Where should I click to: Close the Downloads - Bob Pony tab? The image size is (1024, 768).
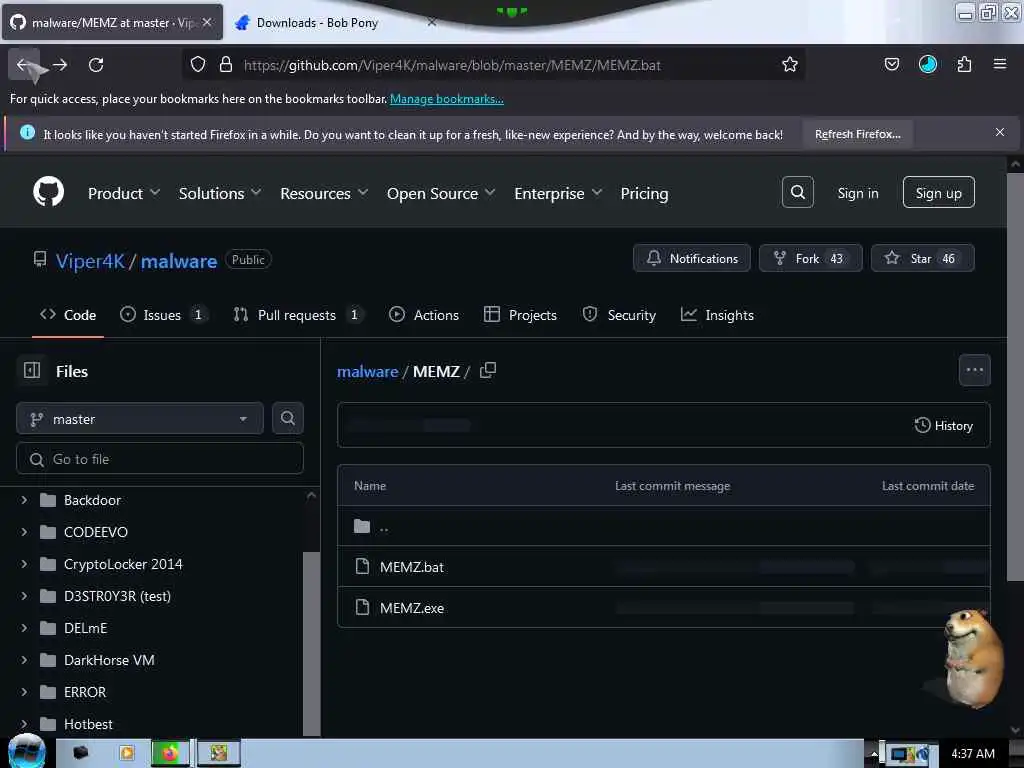[432, 22]
